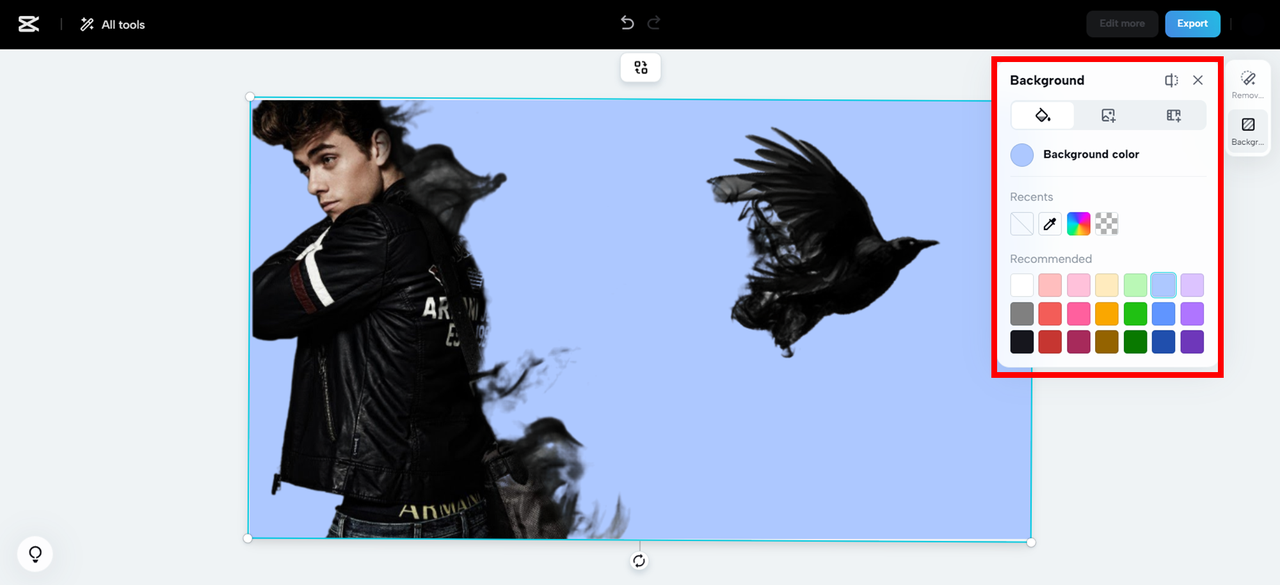Pick the coral red swatch

tap(1050, 314)
